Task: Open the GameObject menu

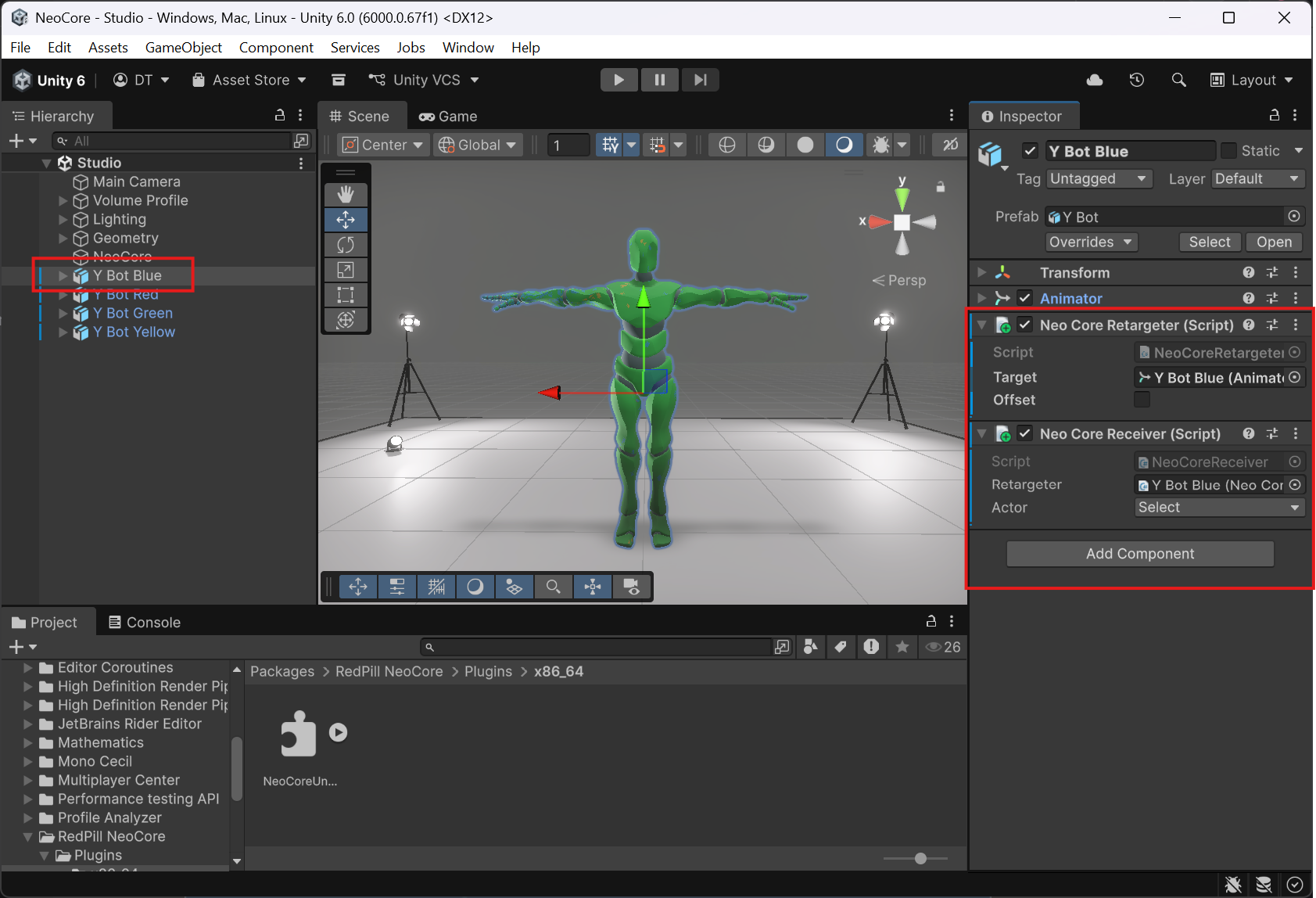Action: 183,48
